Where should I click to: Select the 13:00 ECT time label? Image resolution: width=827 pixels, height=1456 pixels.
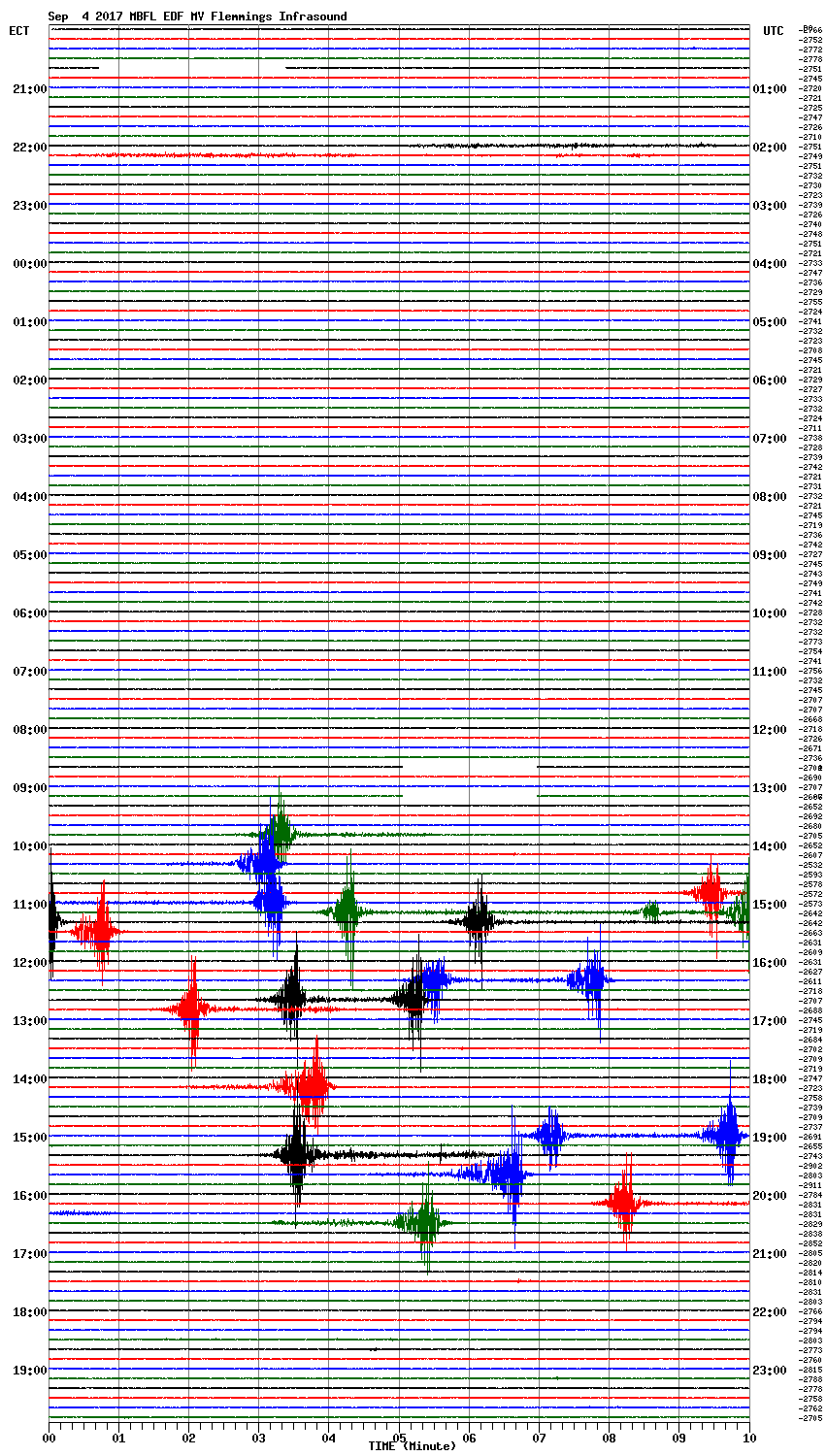coord(29,1021)
